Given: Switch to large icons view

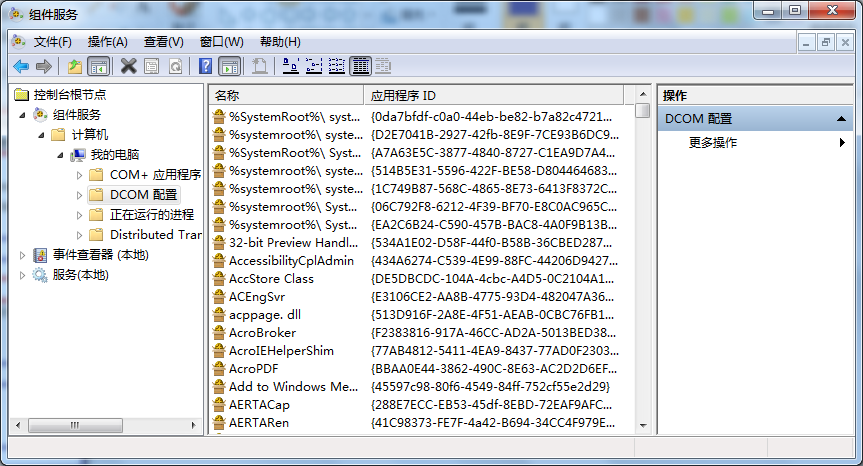Looking at the screenshot, I should point(291,67).
